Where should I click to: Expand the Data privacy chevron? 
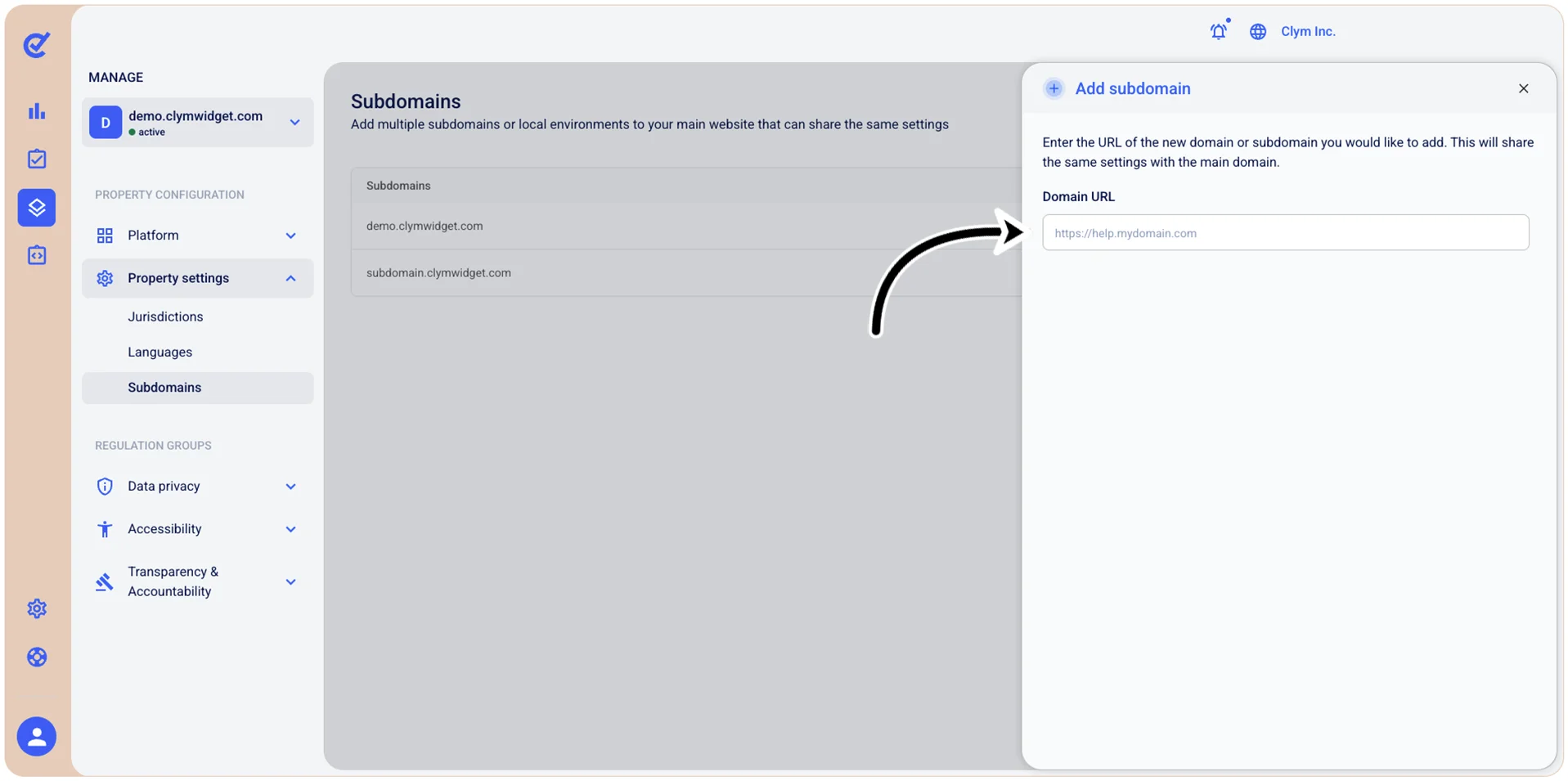pyautogui.click(x=290, y=487)
